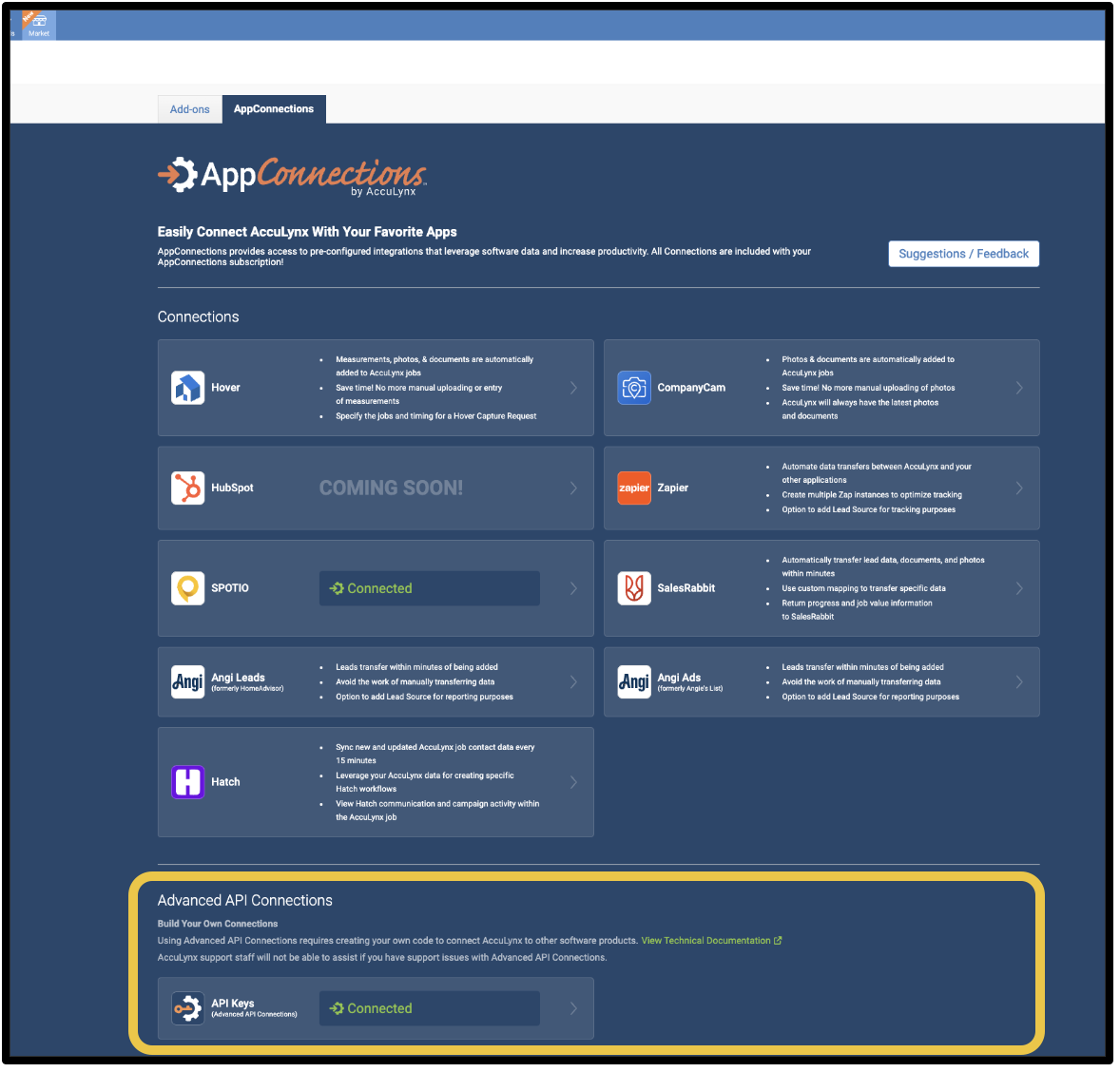This screenshot has width=1120, height=1072.
Task: Click the SPOTIO Connected status button
Action: point(431,590)
